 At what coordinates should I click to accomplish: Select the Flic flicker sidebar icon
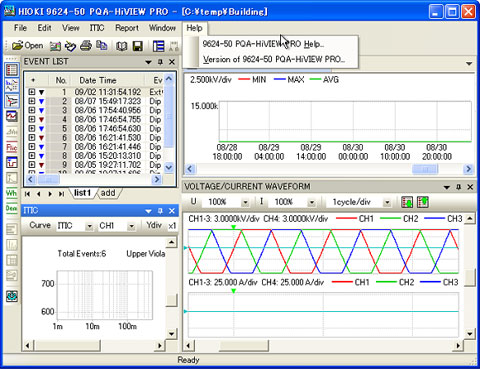tap(12, 147)
